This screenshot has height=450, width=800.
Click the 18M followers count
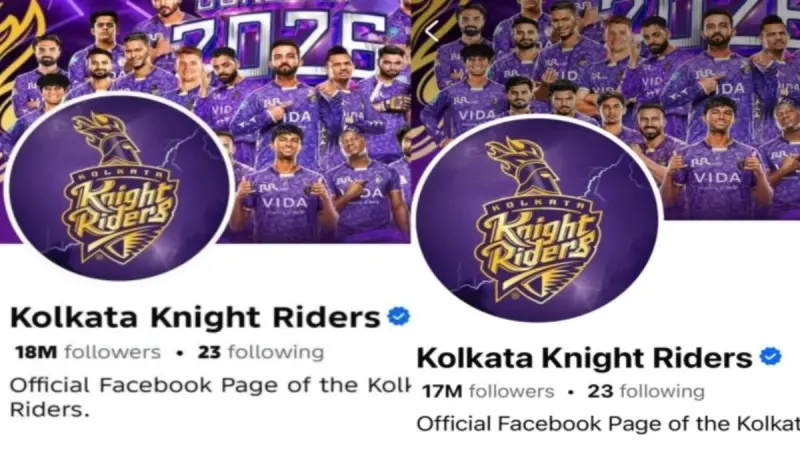(88, 352)
